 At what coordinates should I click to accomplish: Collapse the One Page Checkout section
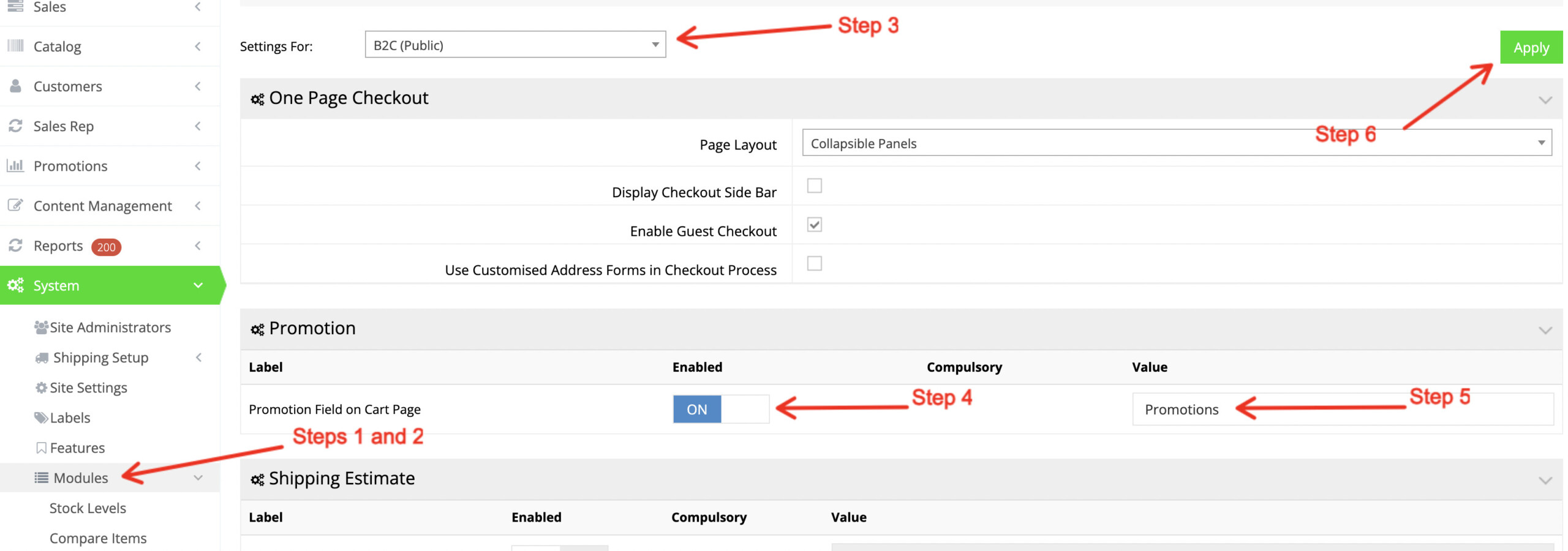1545,99
